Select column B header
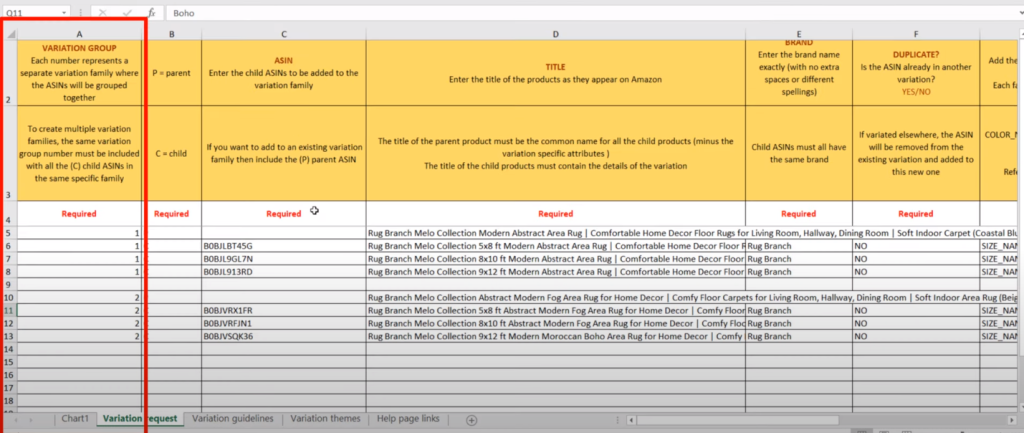 coord(172,34)
